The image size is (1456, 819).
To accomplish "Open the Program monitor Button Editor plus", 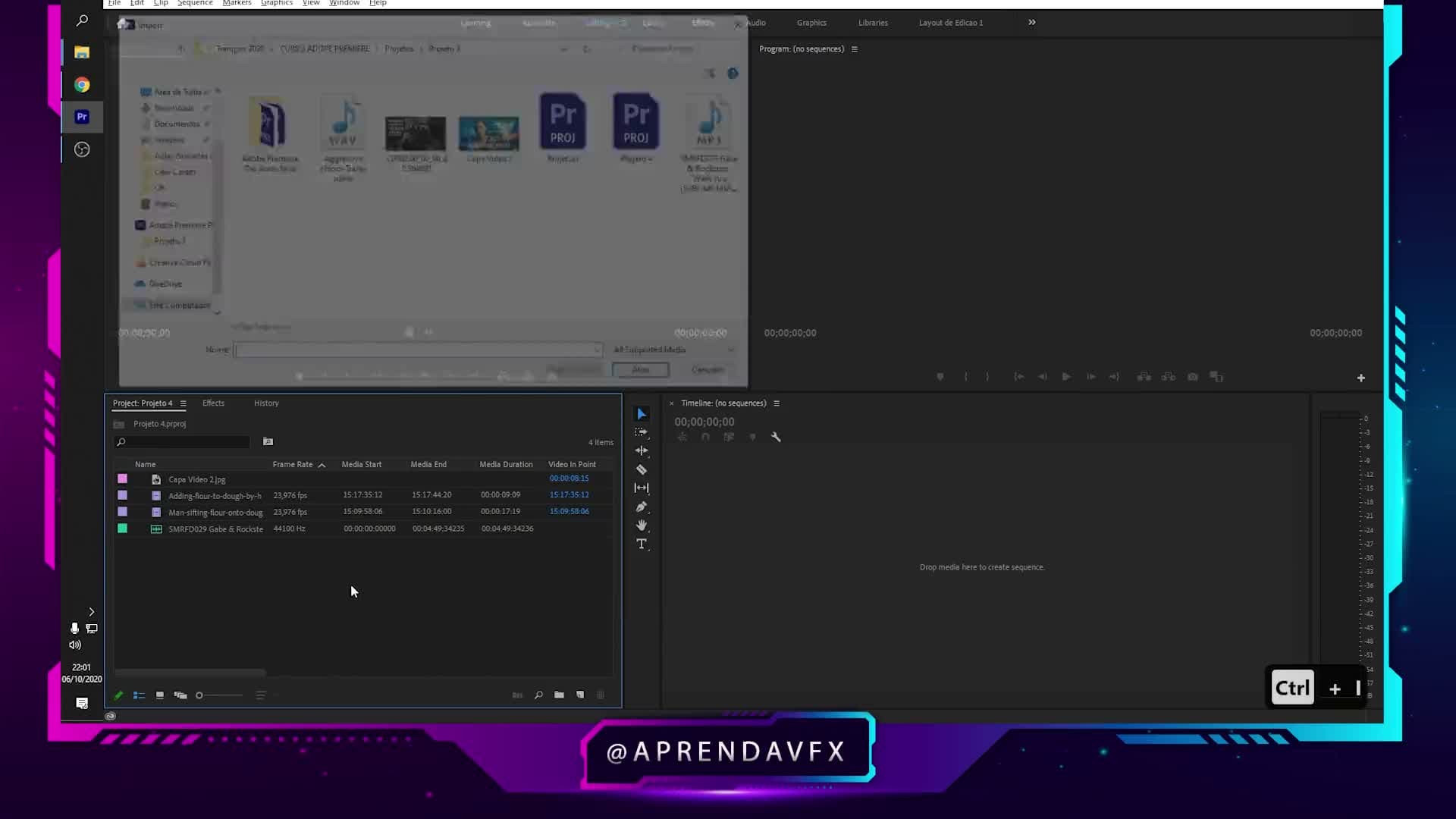I will pos(1361,378).
